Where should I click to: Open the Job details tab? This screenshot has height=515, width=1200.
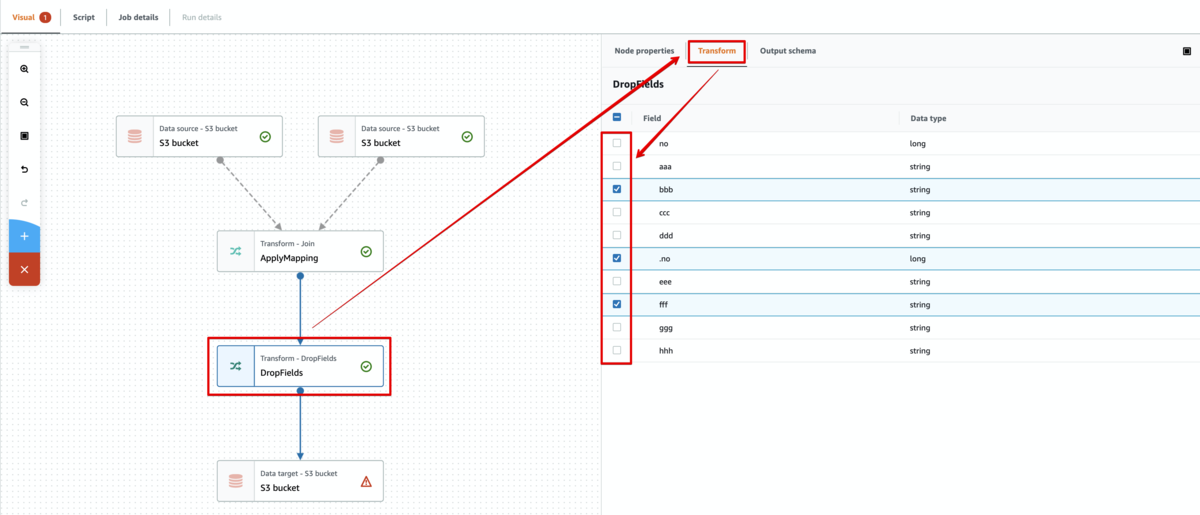click(138, 17)
